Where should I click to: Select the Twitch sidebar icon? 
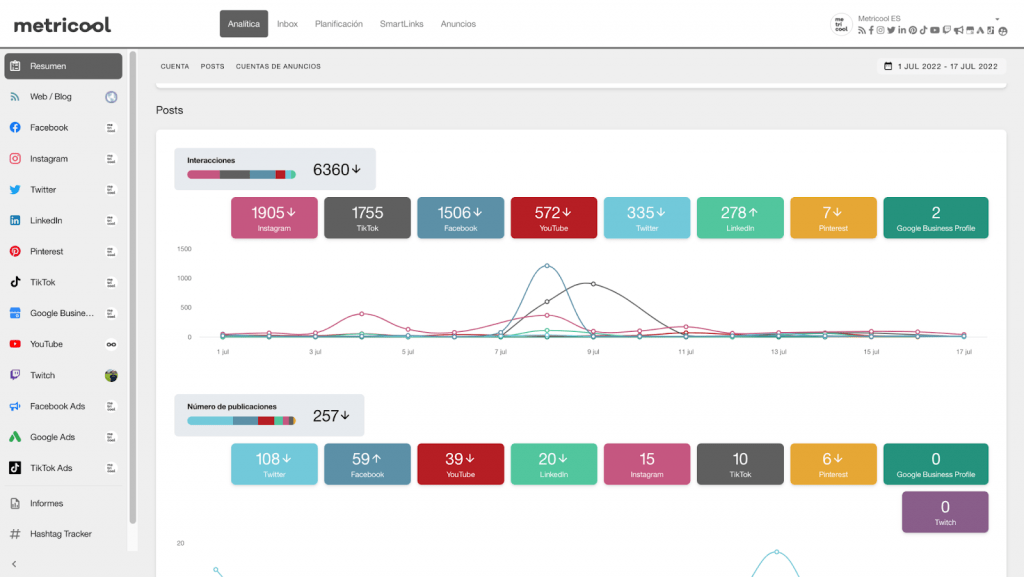(x=15, y=375)
